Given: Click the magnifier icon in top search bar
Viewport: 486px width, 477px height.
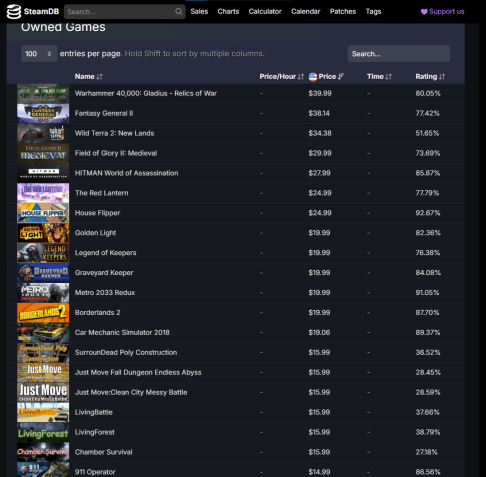Looking at the screenshot, I should click(x=179, y=12).
